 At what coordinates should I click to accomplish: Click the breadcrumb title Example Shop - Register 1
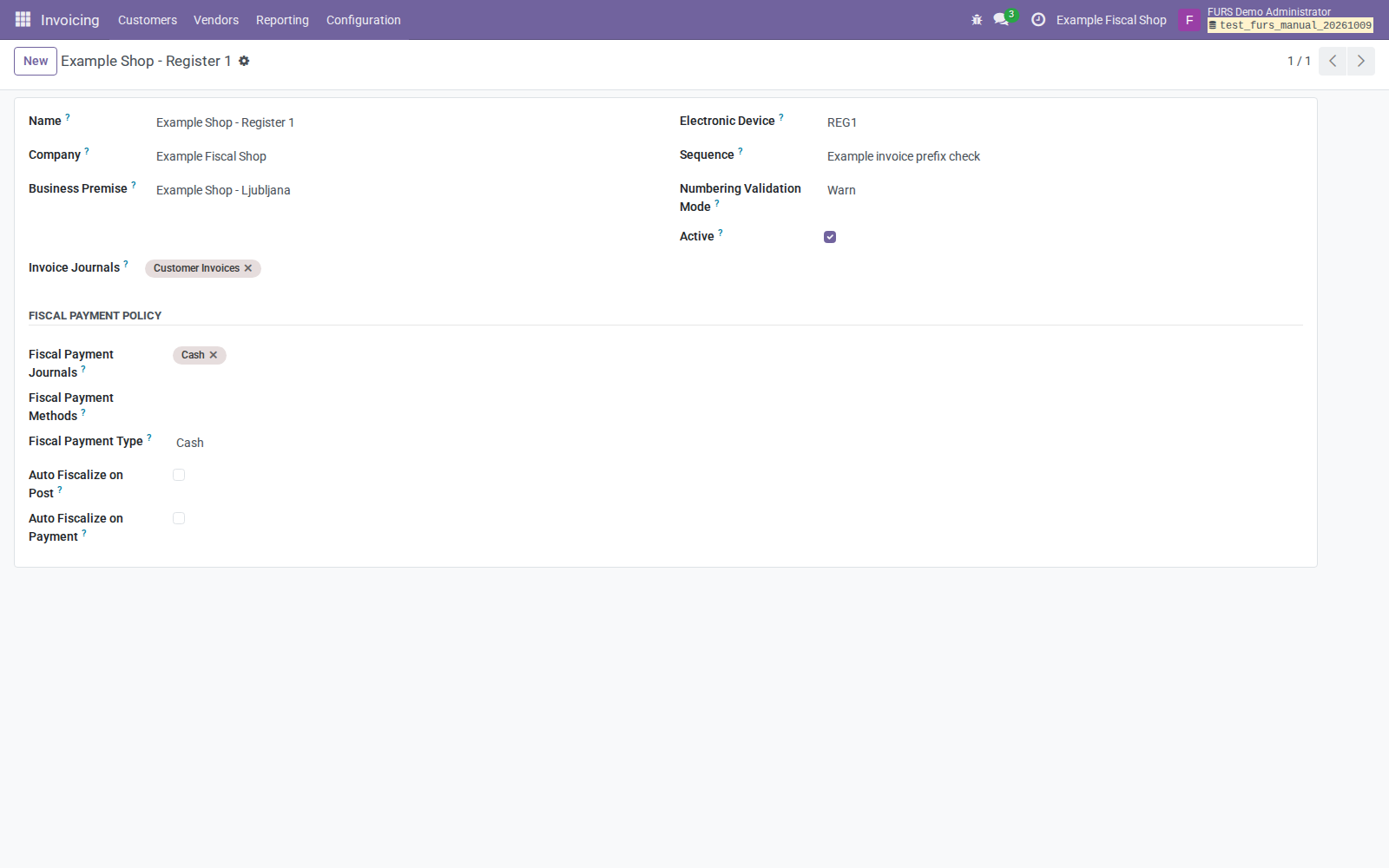[146, 61]
